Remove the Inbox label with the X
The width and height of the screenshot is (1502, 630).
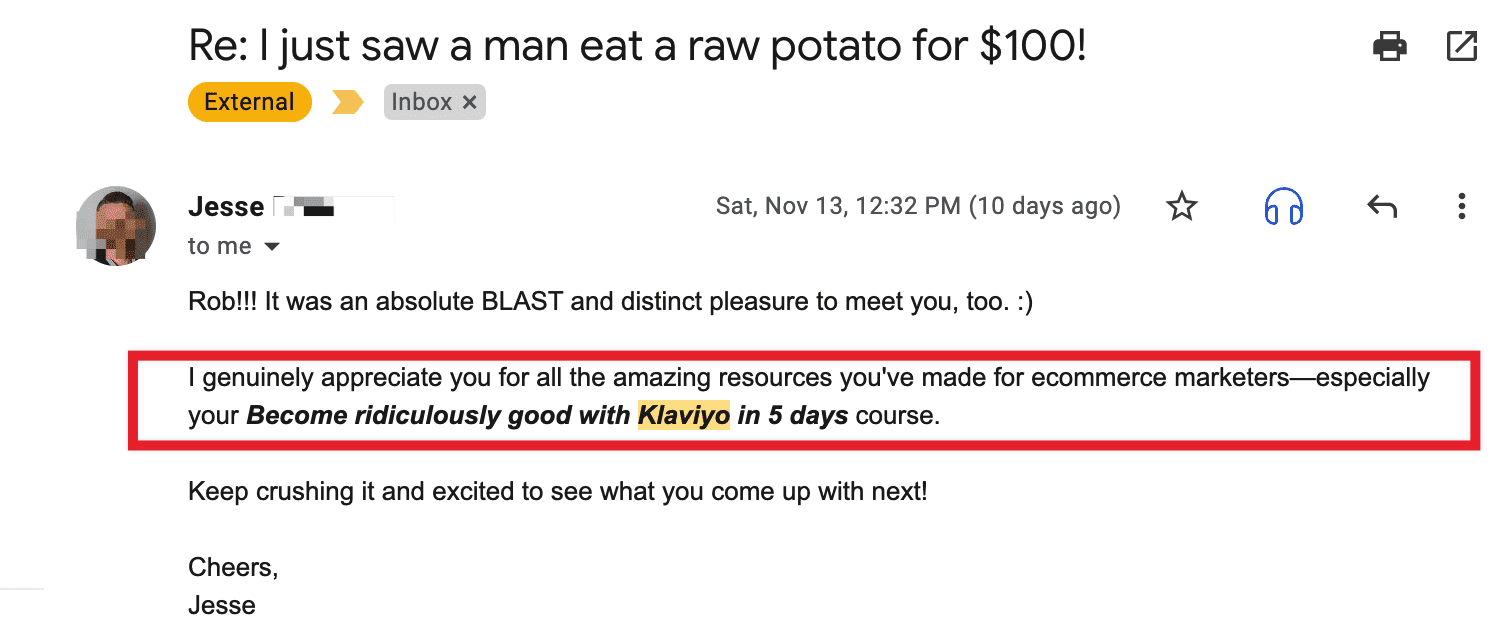click(x=469, y=102)
